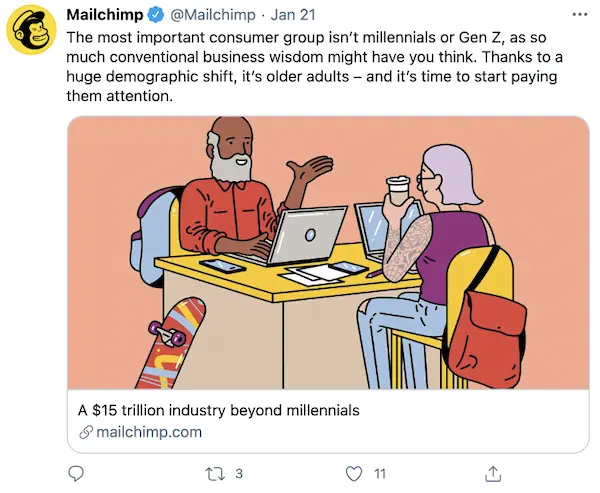Click the red backpack in the illustration
The image size is (600, 493).
click(x=490, y=320)
